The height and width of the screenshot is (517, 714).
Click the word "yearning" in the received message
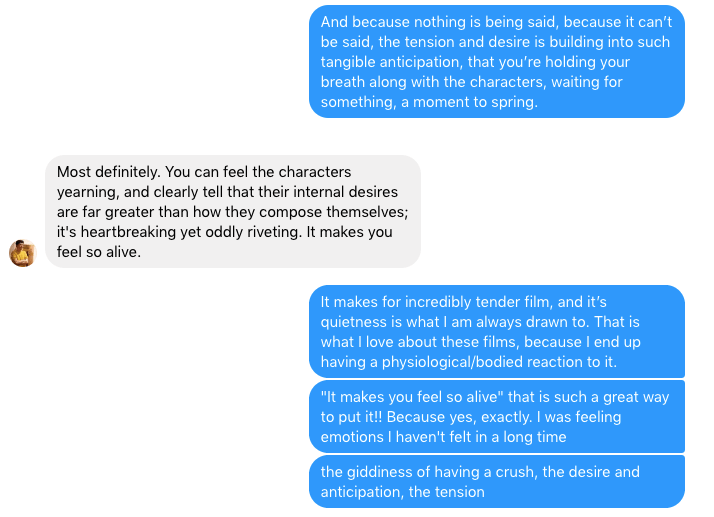point(87,191)
